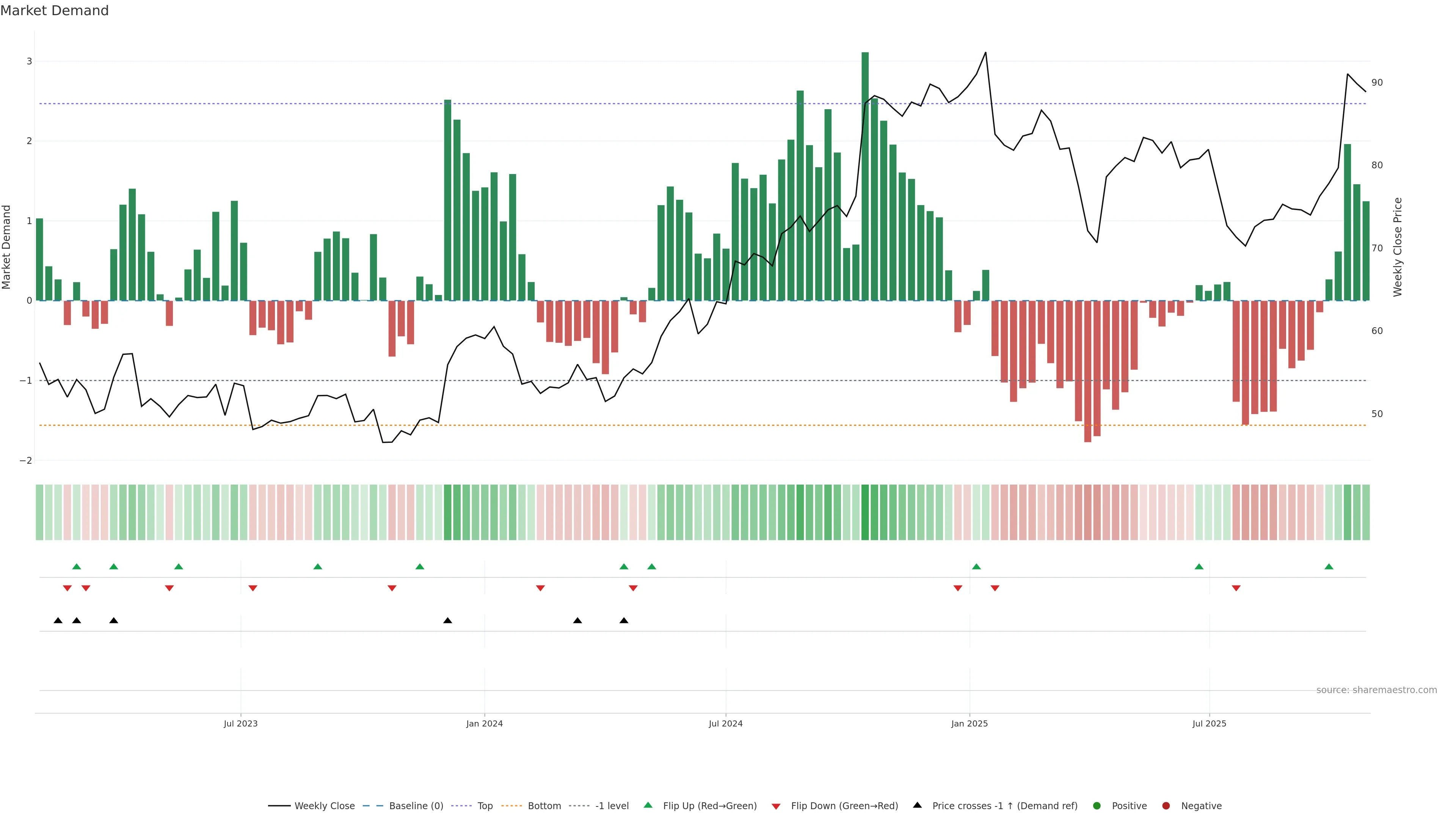Click the rightmost green flip-up triangle marker
This screenshot has height=819, width=1456.
(1329, 566)
